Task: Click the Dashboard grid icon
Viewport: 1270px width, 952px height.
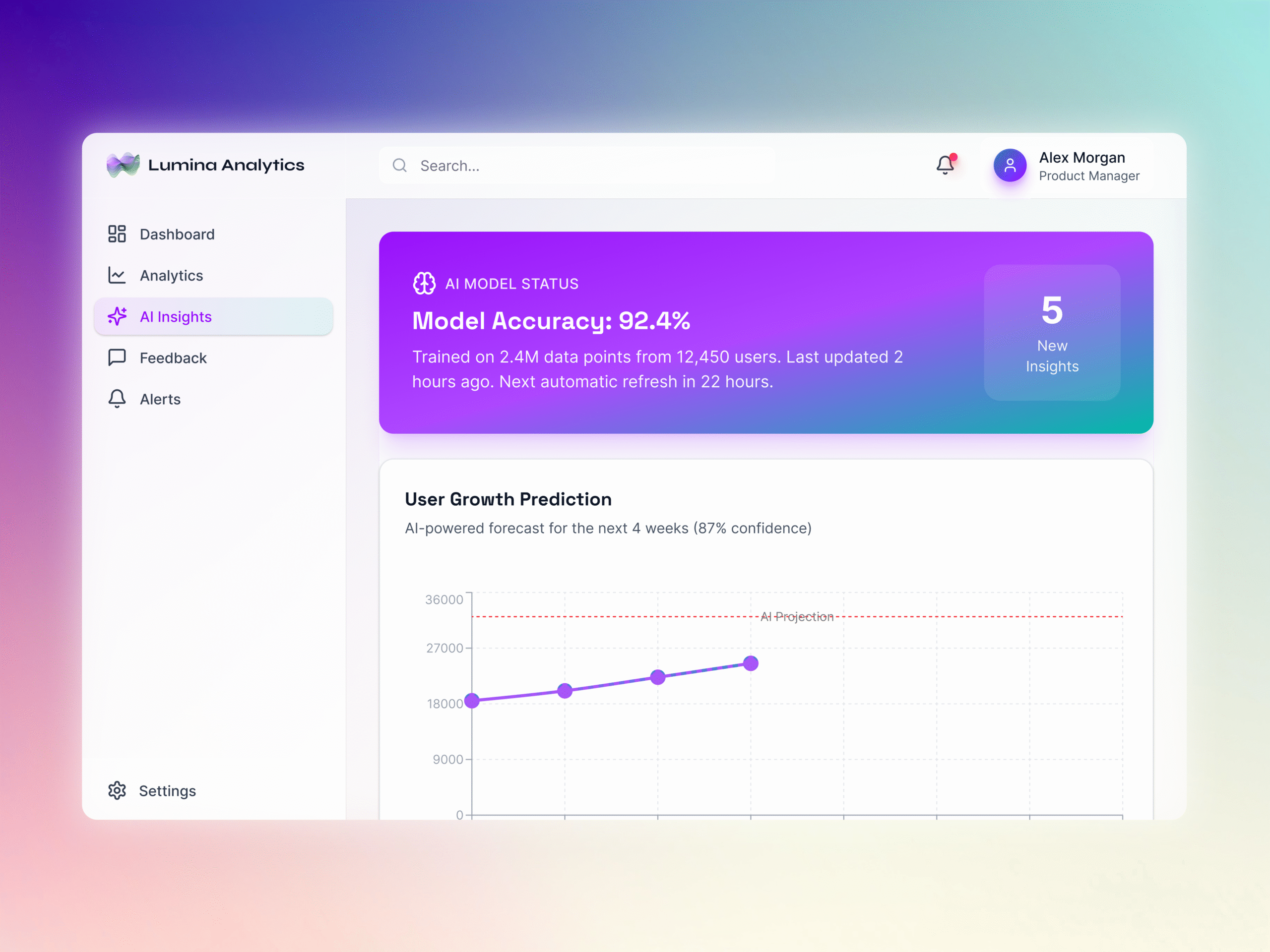Action: [117, 234]
